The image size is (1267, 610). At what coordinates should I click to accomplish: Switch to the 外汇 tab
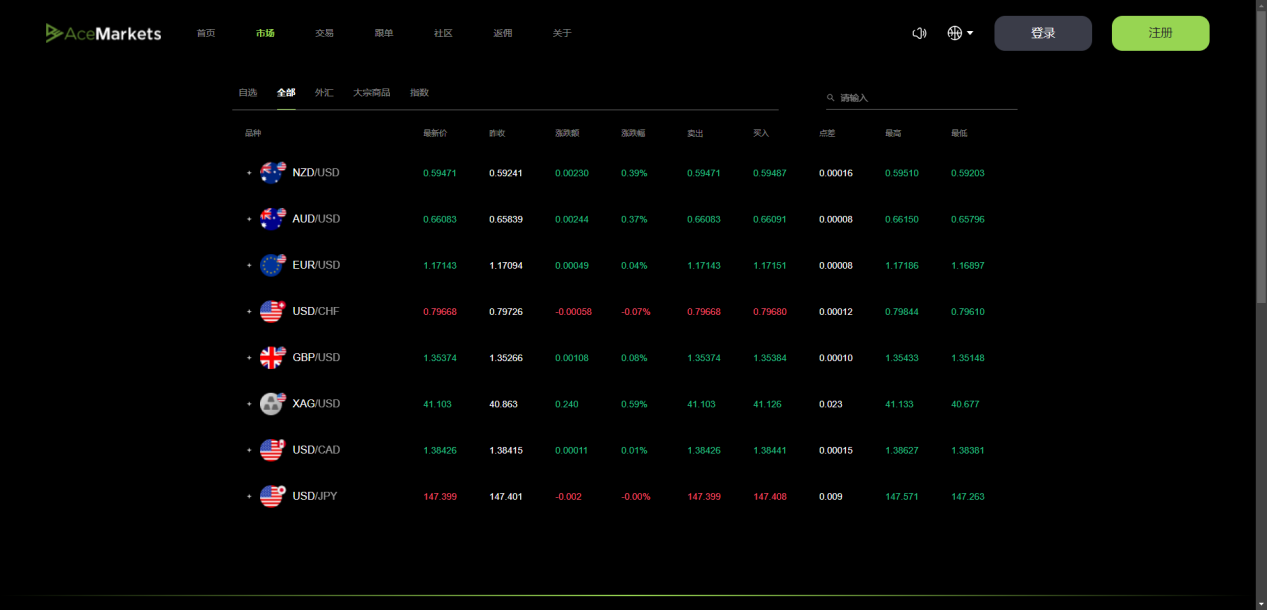[322, 92]
